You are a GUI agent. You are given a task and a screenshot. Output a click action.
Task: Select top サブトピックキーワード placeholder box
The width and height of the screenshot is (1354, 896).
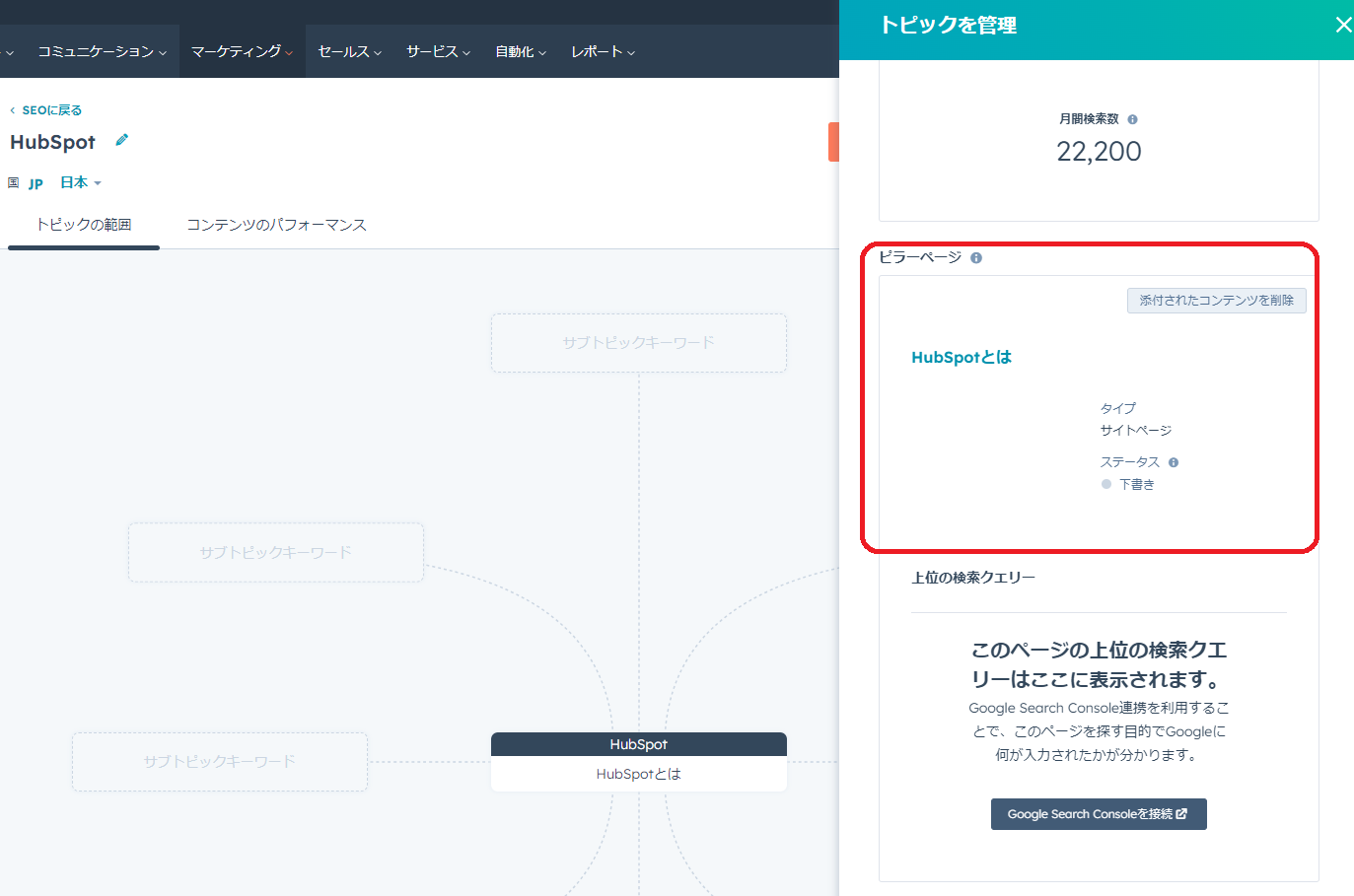[x=639, y=343]
